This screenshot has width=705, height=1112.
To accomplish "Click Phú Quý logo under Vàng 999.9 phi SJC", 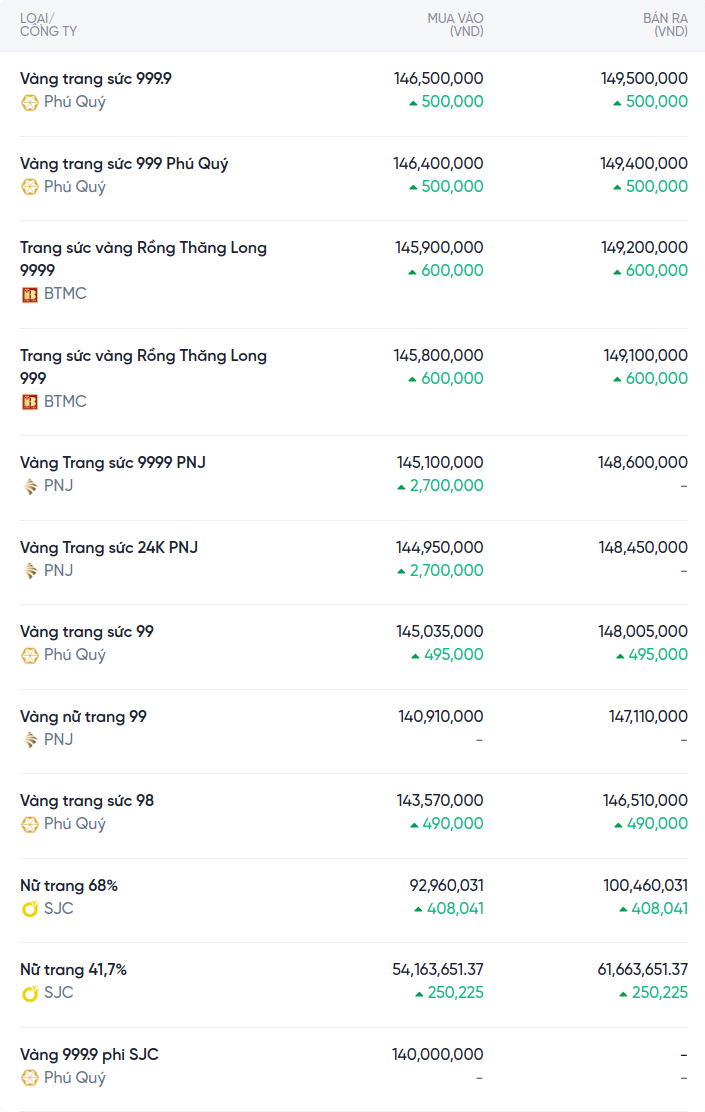I will [x=30, y=1078].
